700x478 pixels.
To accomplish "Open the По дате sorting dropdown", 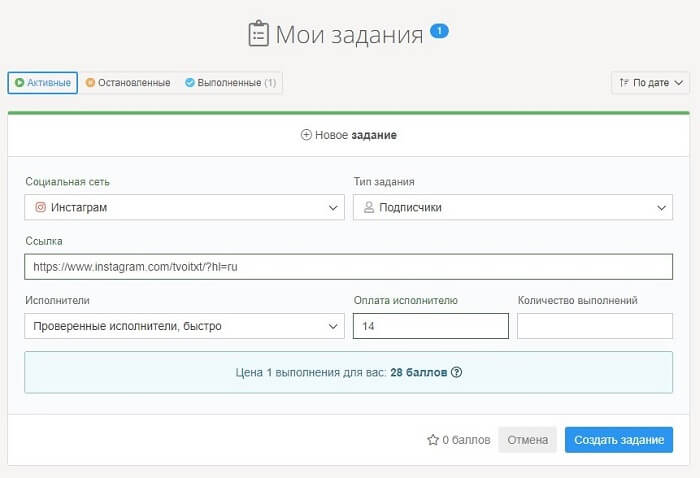I will [650, 83].
